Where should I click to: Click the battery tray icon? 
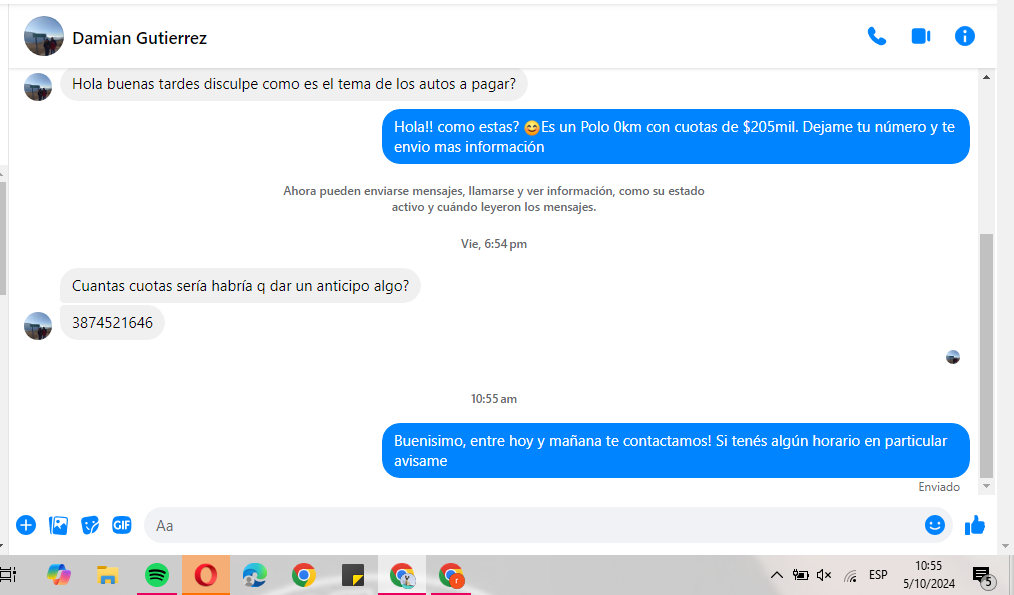coord(801,575)
